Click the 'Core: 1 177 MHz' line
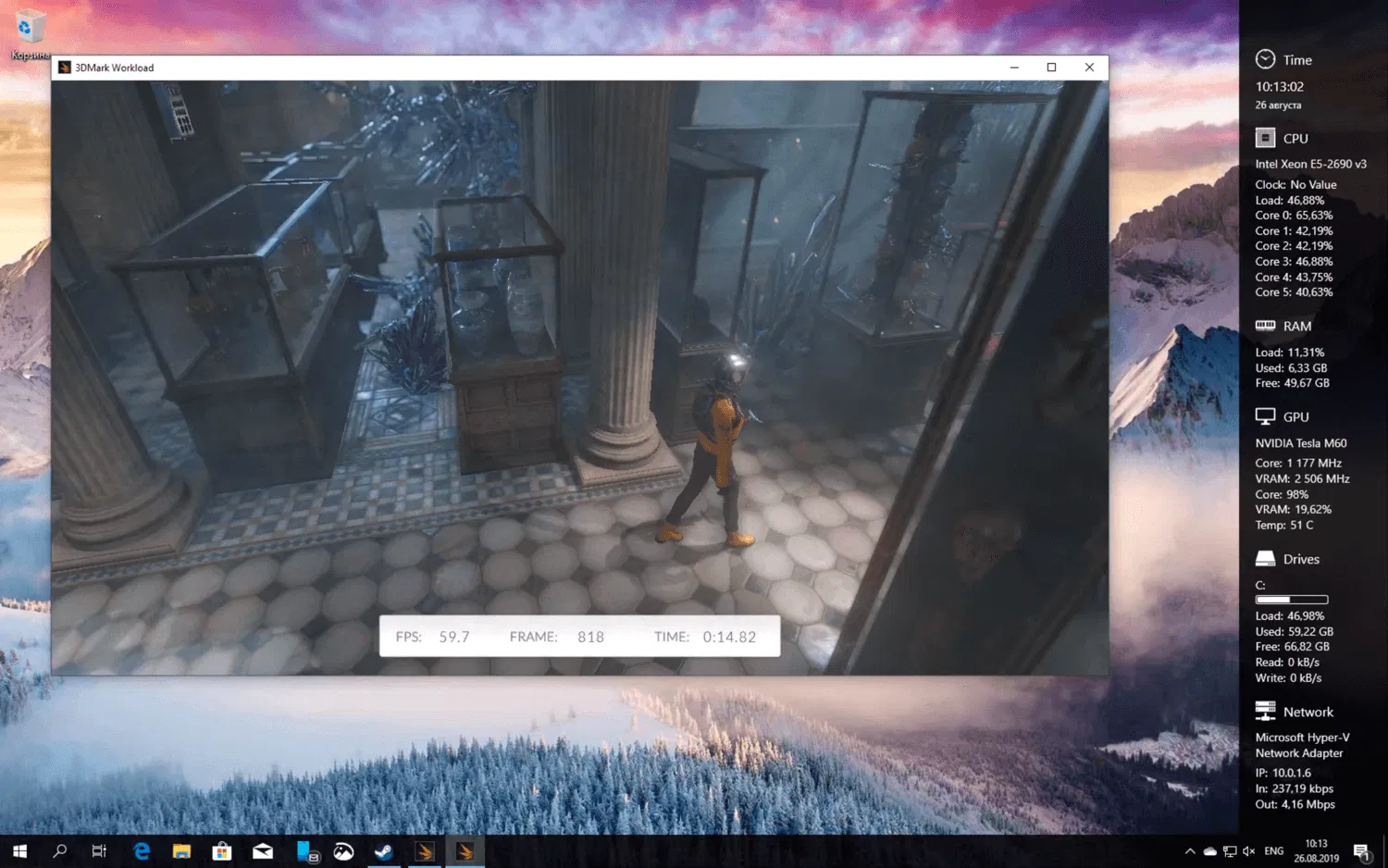This screenshot has width=1388, height=868. tap(1298, 463)
